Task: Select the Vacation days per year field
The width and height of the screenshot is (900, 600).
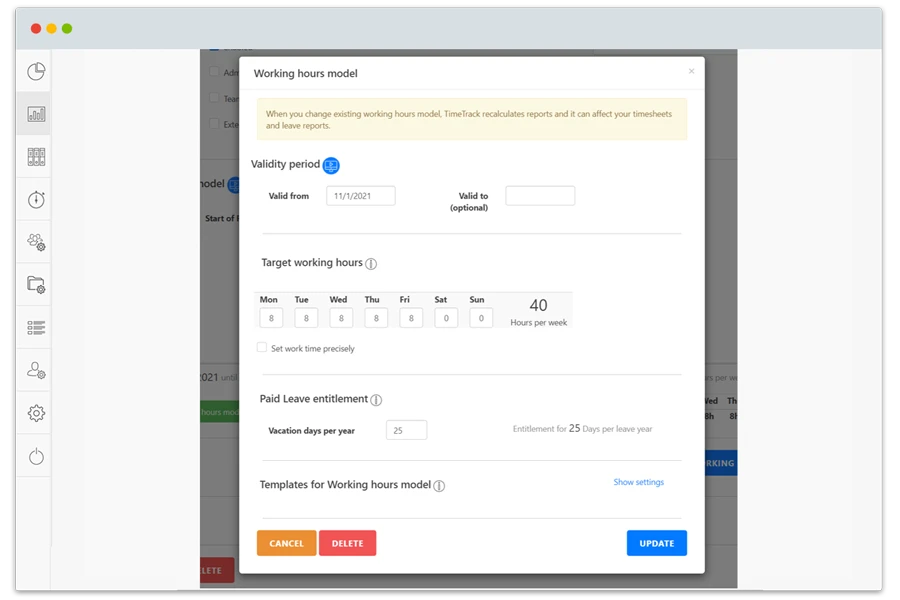Action: pyautogui.click(x=407, y=429)
